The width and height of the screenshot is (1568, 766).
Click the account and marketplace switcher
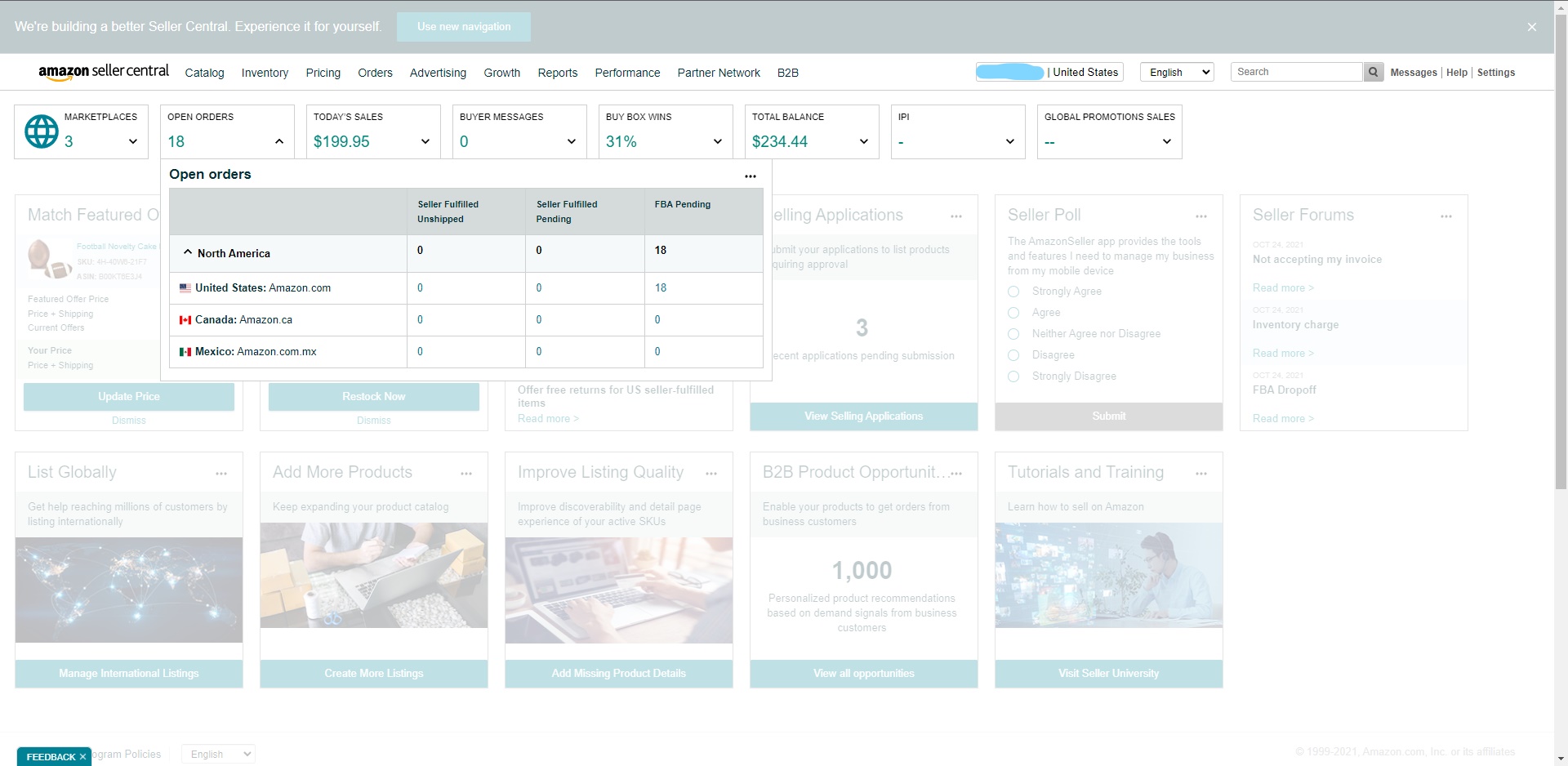tap(1049, 72)
